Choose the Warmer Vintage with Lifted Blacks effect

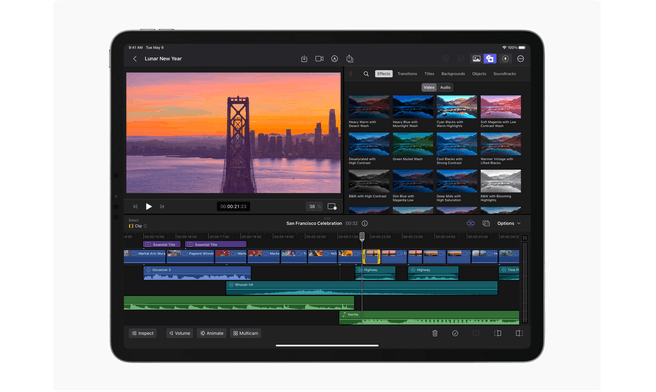click(x=501, y=148)
